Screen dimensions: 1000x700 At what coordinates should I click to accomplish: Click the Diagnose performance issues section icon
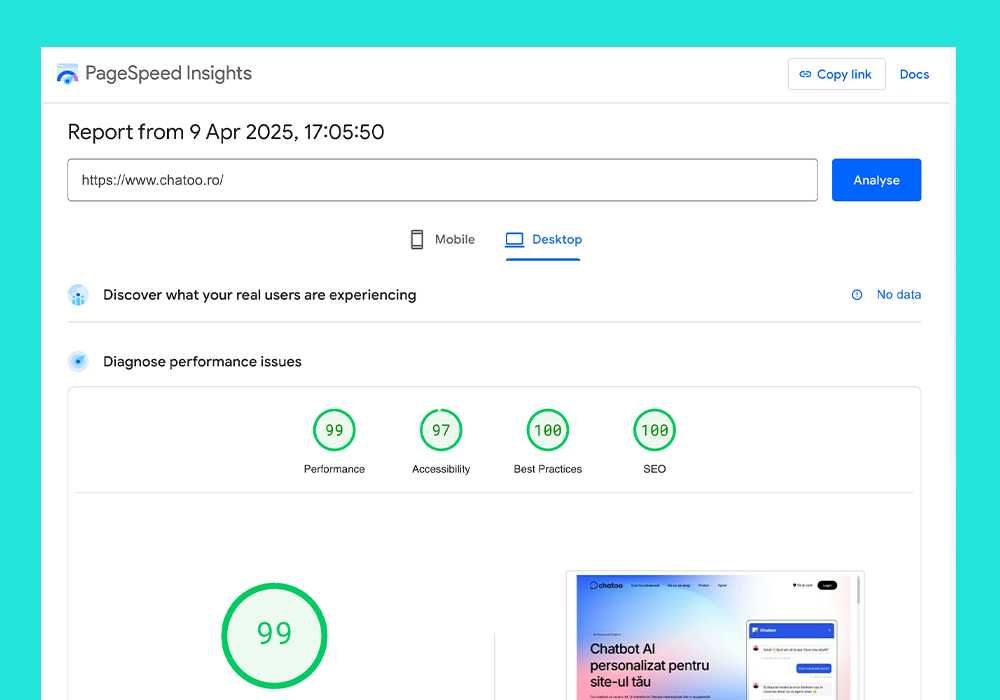(x=78, y=361)
